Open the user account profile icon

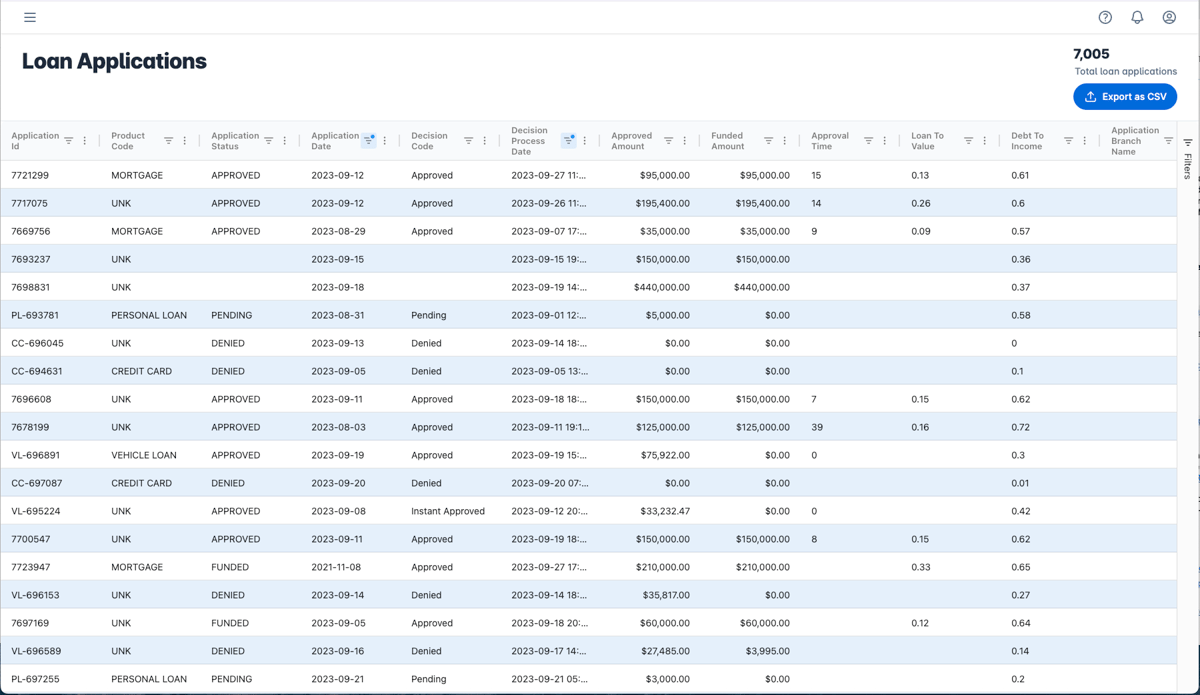click(1169, 17)
